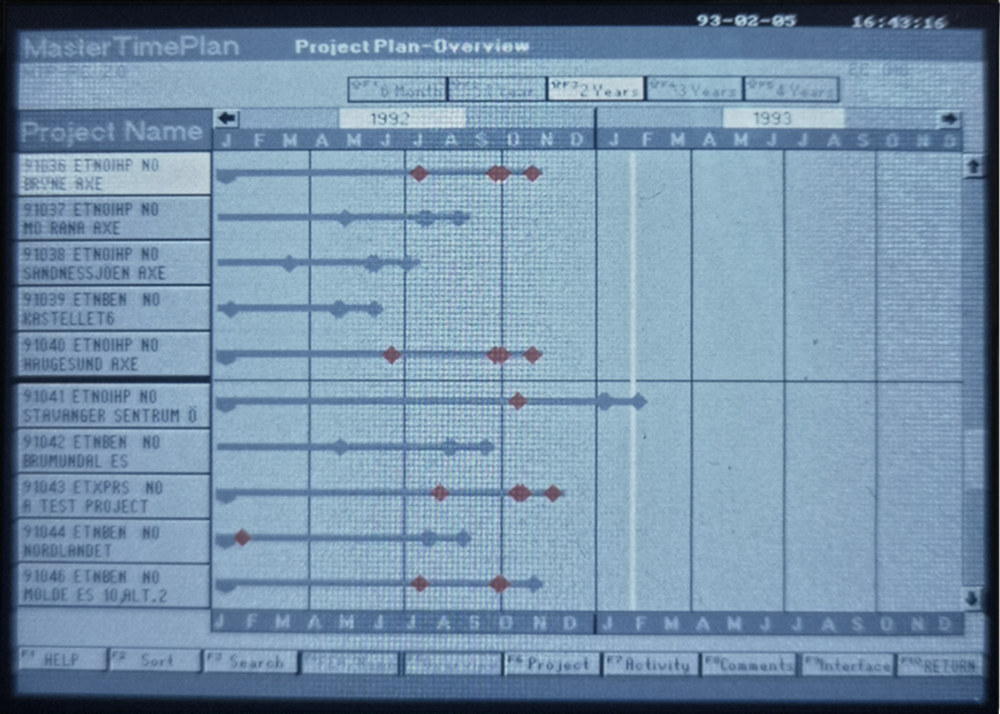The image size is (1000, 714).
Task: Select project 91044 NORDLANDET
Action: [114, 541]
